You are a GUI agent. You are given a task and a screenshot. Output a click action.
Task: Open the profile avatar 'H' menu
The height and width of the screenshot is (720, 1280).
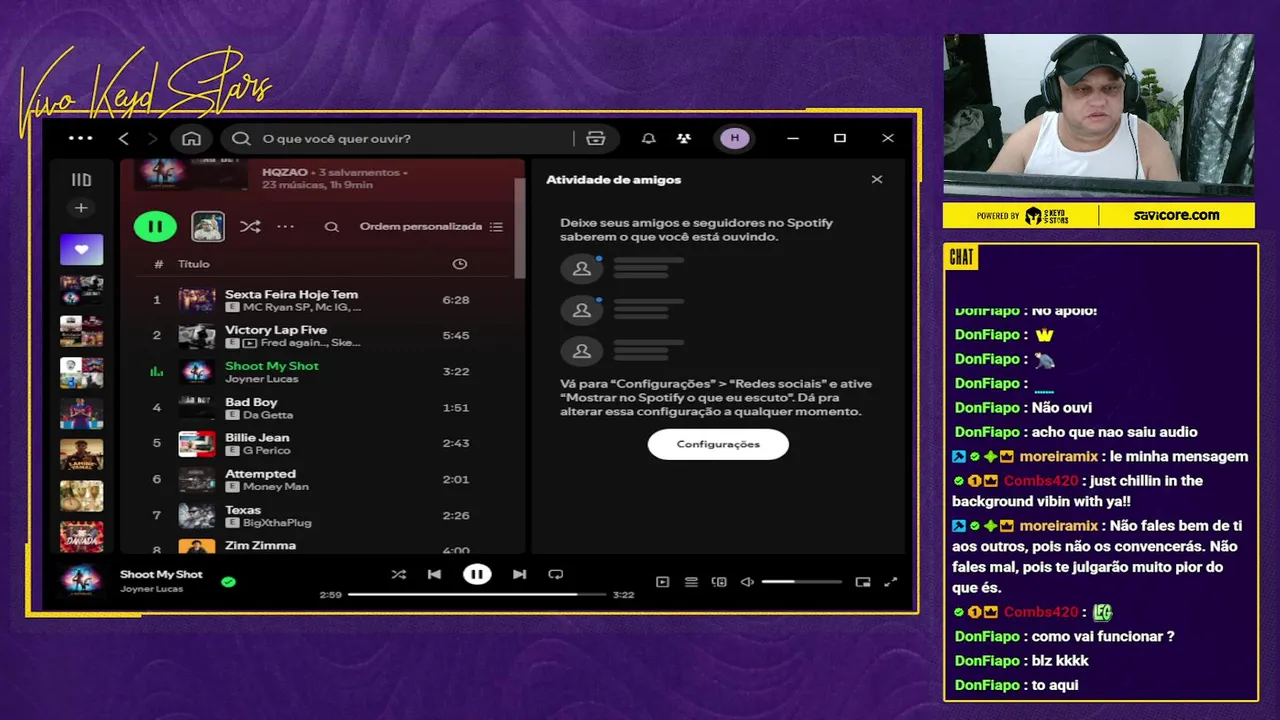(x=735, y=138)
